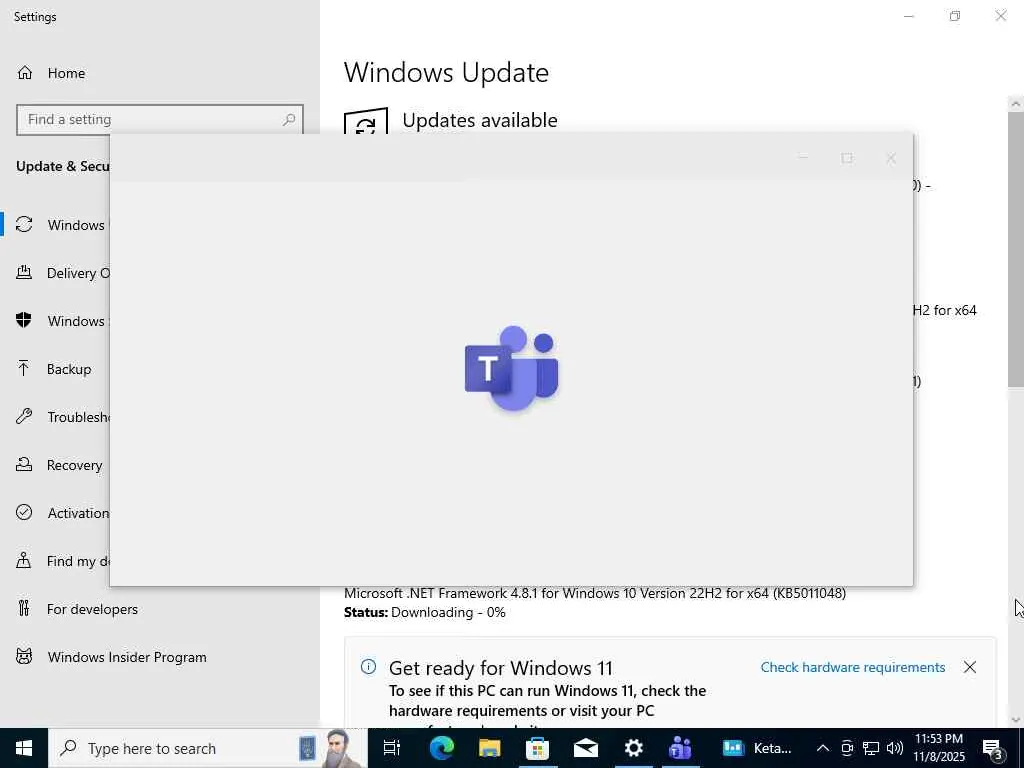Click the network tray icon
This screenshot has width=1024, height=768.
(x=871, y=748)
